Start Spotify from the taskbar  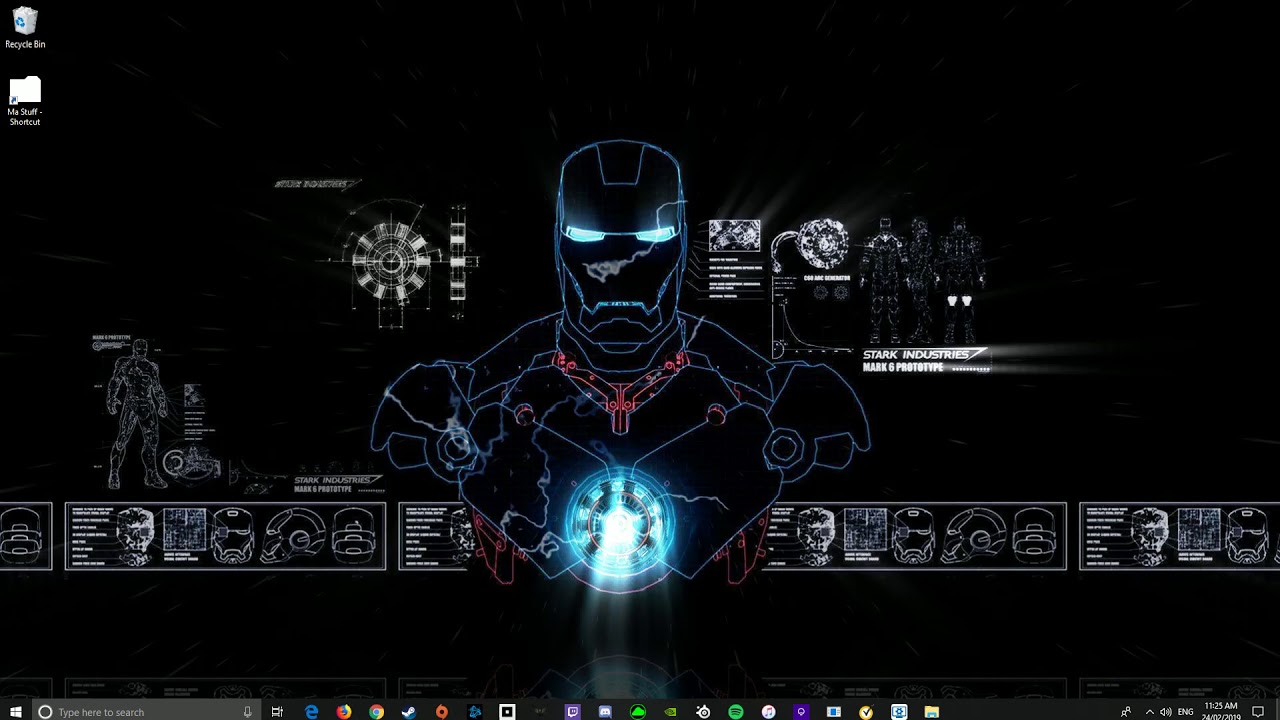coord(736,711)
